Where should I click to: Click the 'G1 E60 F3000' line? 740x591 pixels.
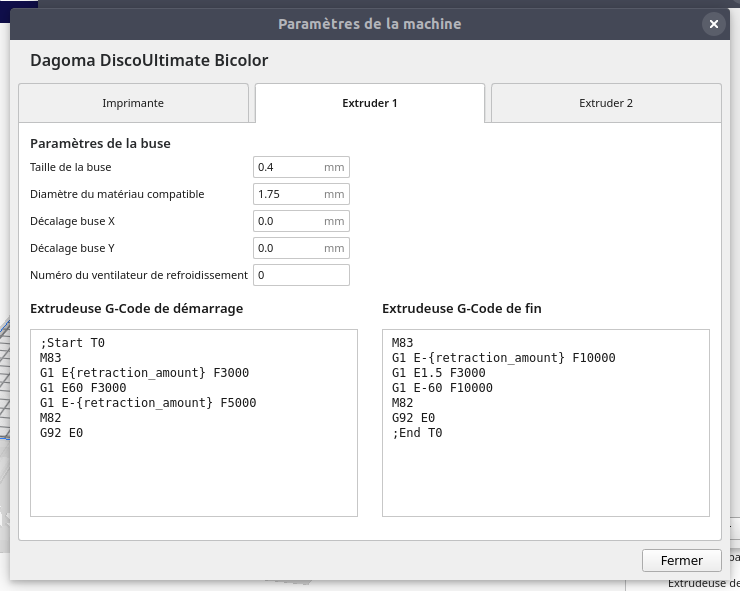click(83, 388)
